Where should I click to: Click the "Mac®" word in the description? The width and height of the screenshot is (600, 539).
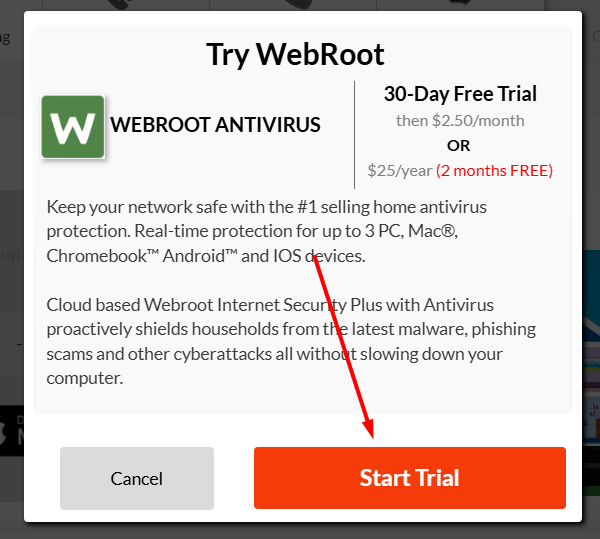click(x=432, y=231)
